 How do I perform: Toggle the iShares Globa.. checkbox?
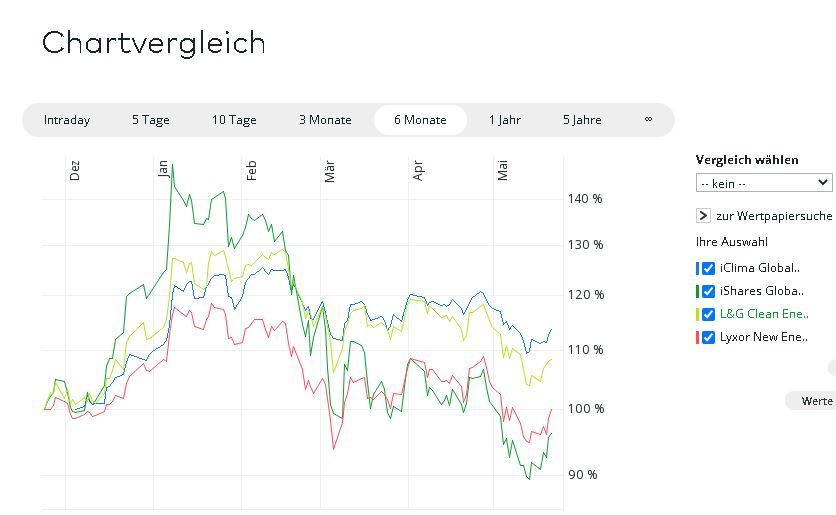click(708, 291)
